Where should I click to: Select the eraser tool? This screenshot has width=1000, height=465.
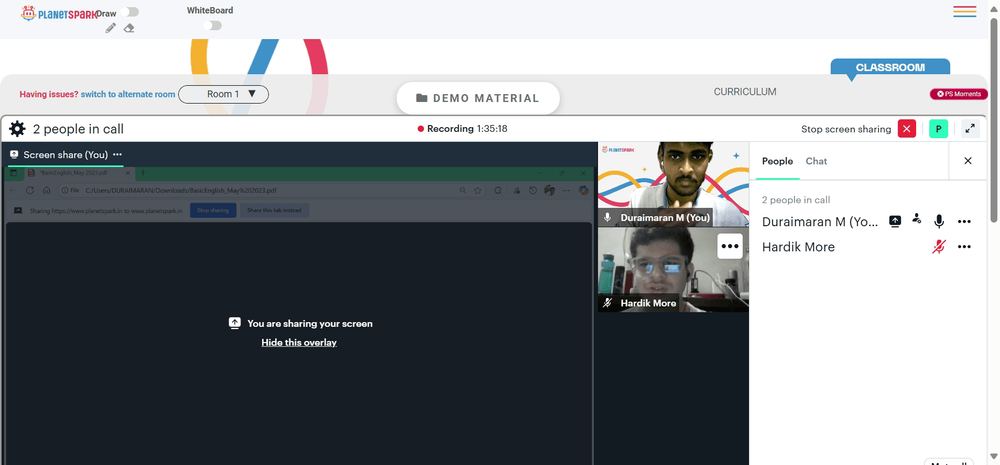point(129,28)
